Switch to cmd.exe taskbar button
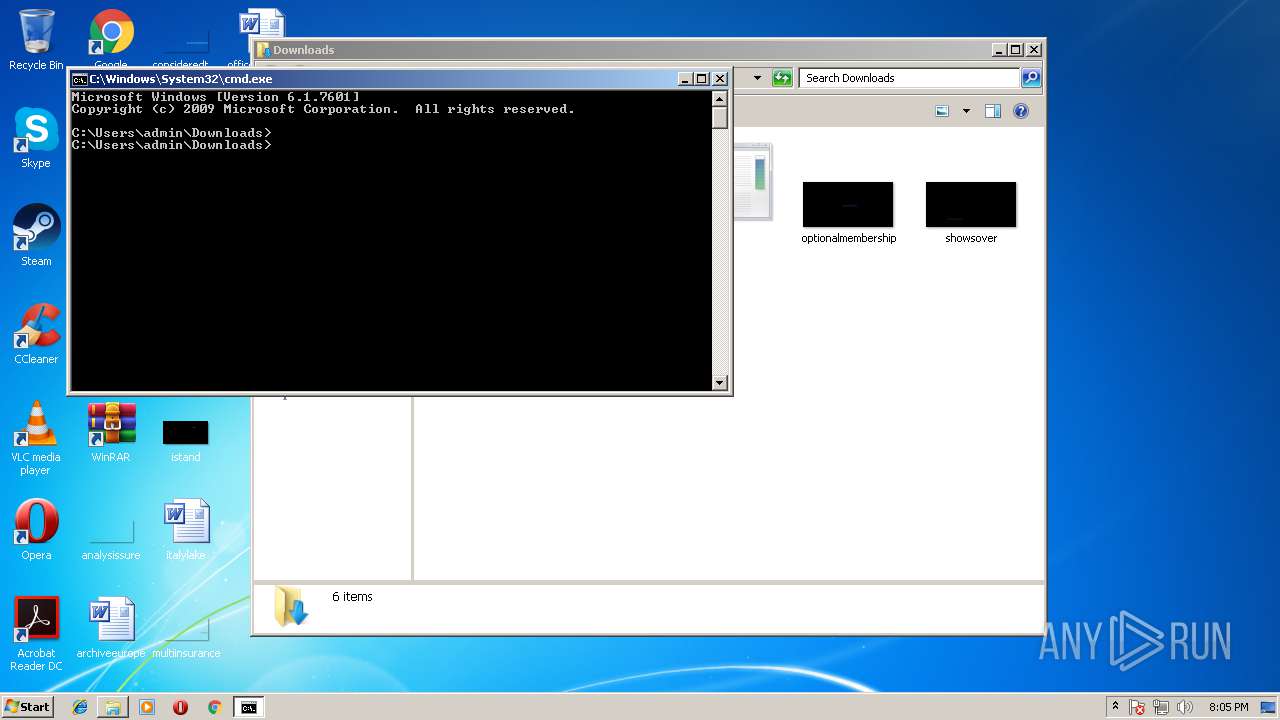Image resolution: width=1280 pixels, height=720 pixels. tap(248, 707)
